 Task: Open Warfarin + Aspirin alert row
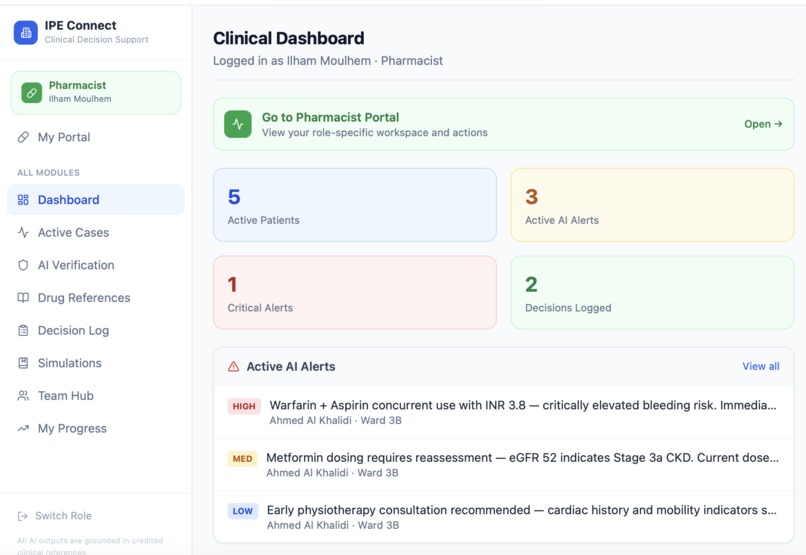pyautogui.click(x=503, y=412)
